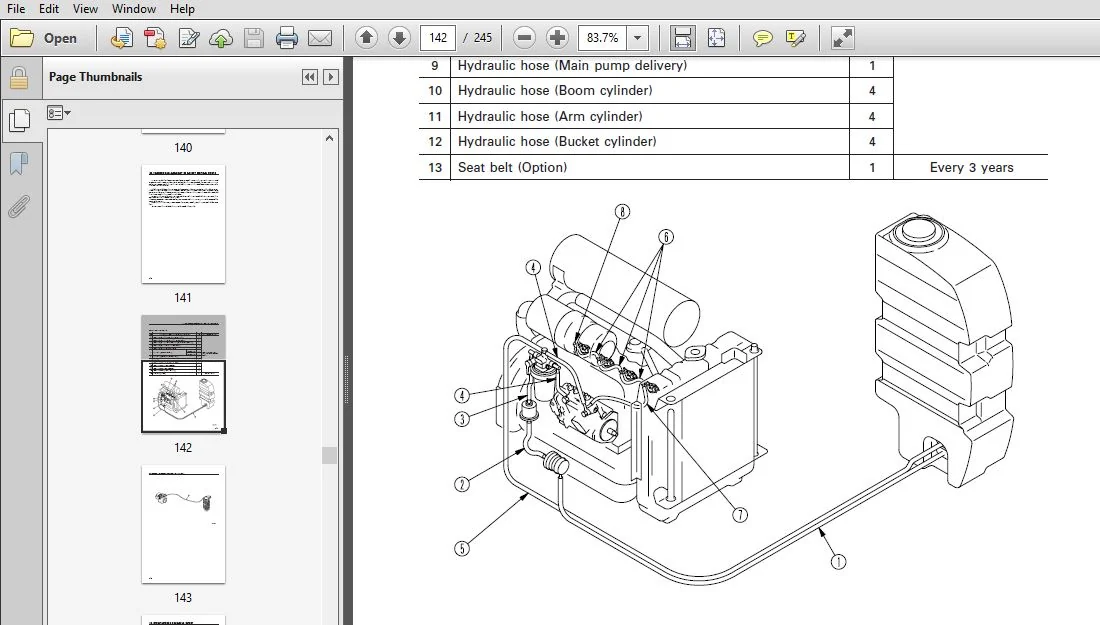
Task: Click the page label 140
Action: coord(183,148)
